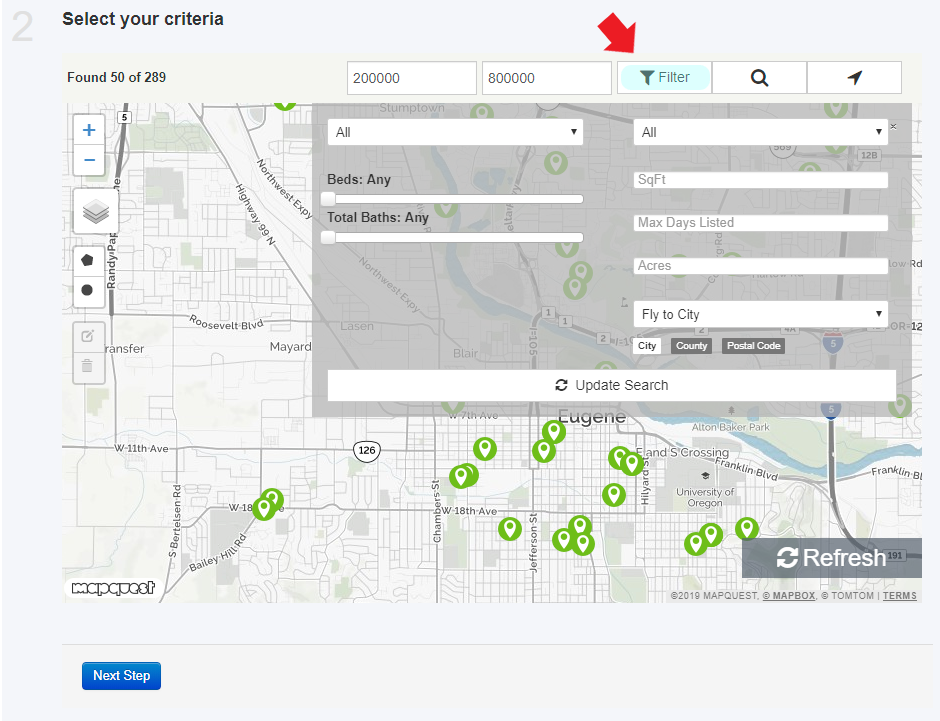Viewport: 940px width, 721px height.
Task: Select the polygon draw tool
Action: pyautogui.click(x=88, y=260)
